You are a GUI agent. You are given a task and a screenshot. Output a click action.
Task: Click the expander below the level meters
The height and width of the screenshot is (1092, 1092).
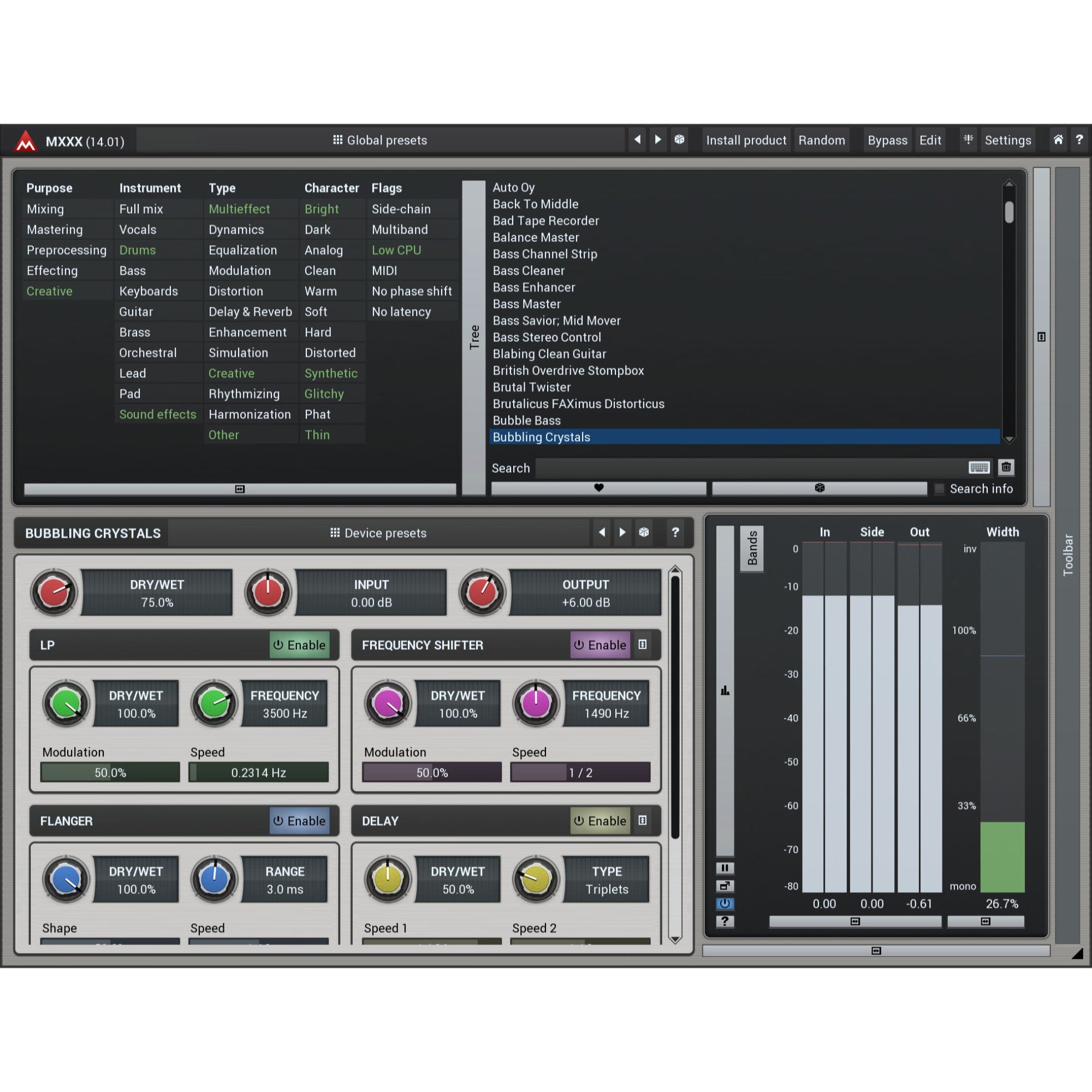pos(855,921)
